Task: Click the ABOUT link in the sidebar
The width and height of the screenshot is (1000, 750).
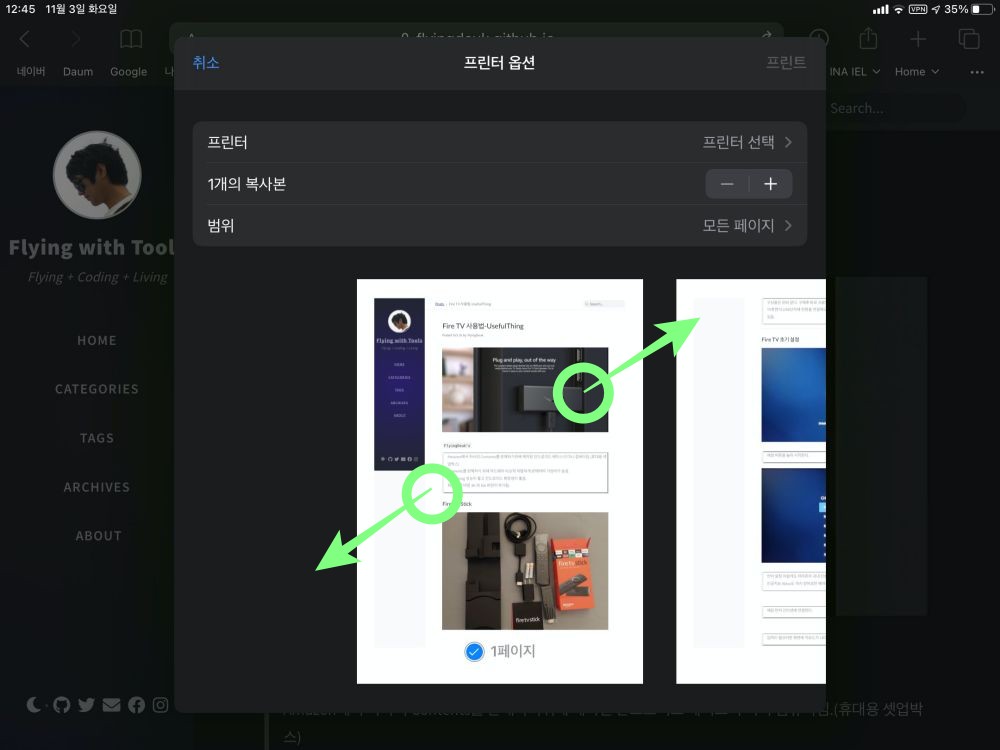Action: coord(97,535)
